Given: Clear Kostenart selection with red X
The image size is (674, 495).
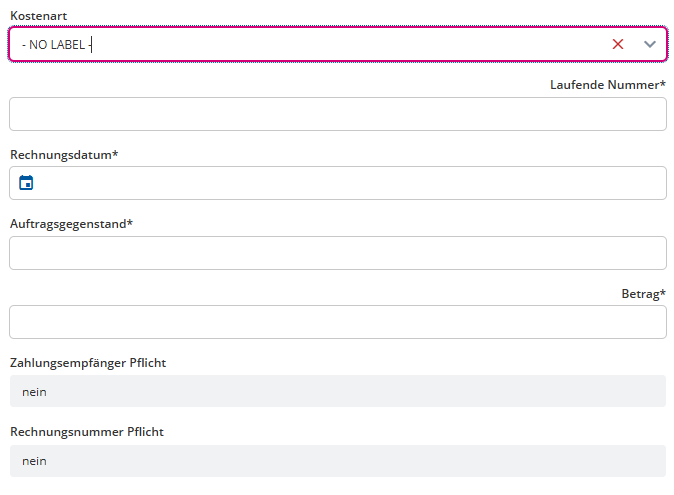Looking at the screenshot, I should [618, 44].
